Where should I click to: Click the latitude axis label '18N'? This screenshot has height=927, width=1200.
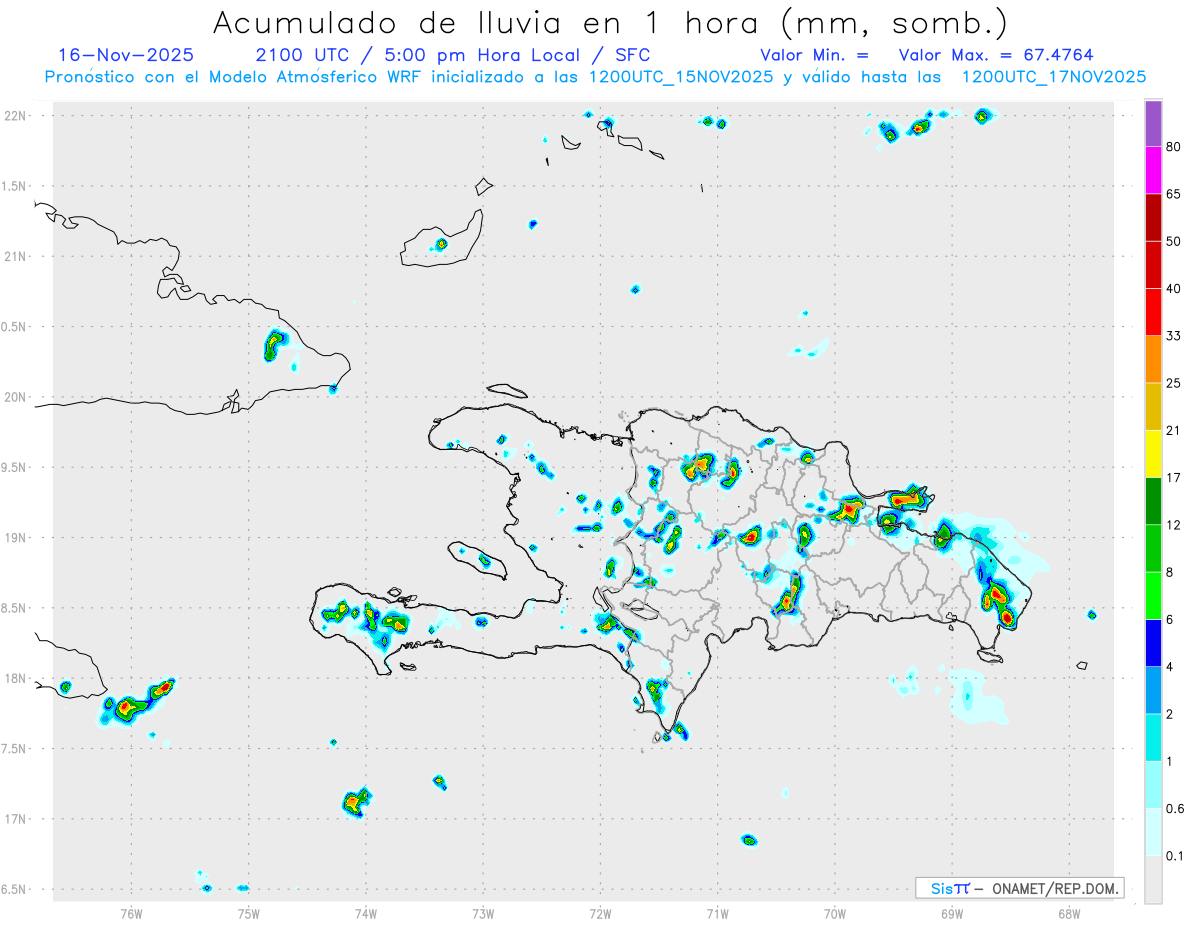[15, 678]
